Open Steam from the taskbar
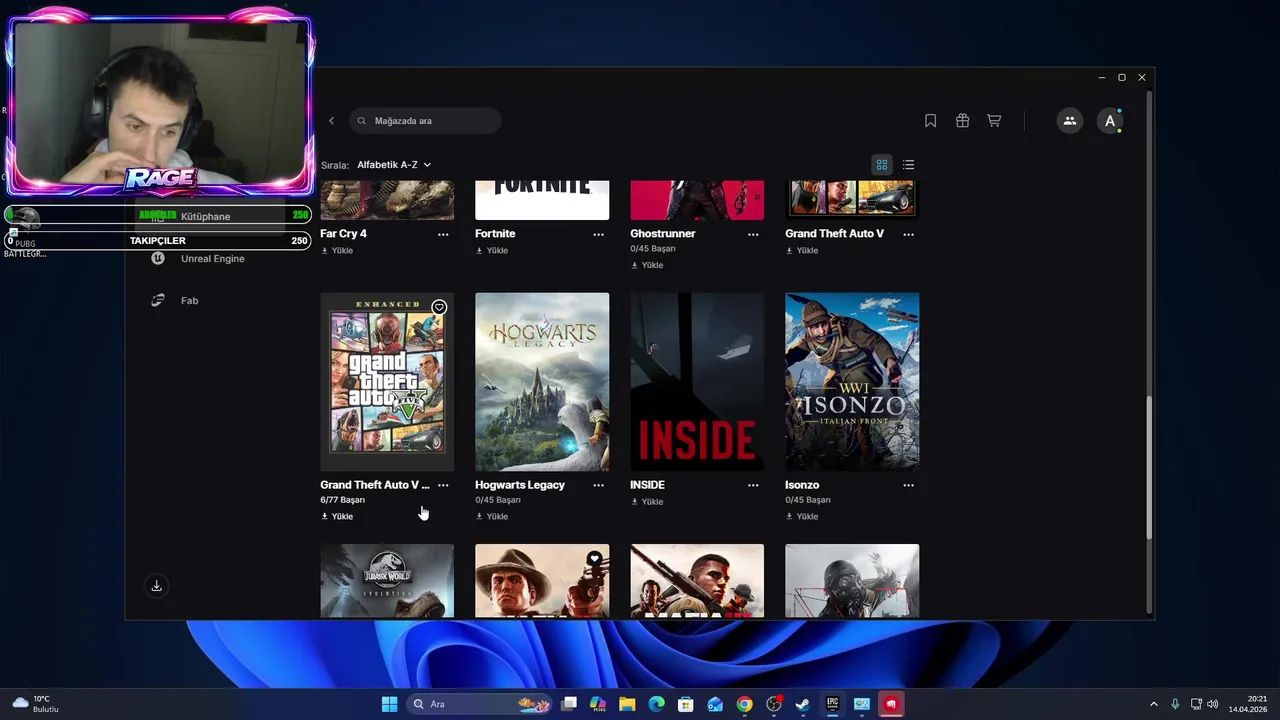 click(x=803, y=704)
